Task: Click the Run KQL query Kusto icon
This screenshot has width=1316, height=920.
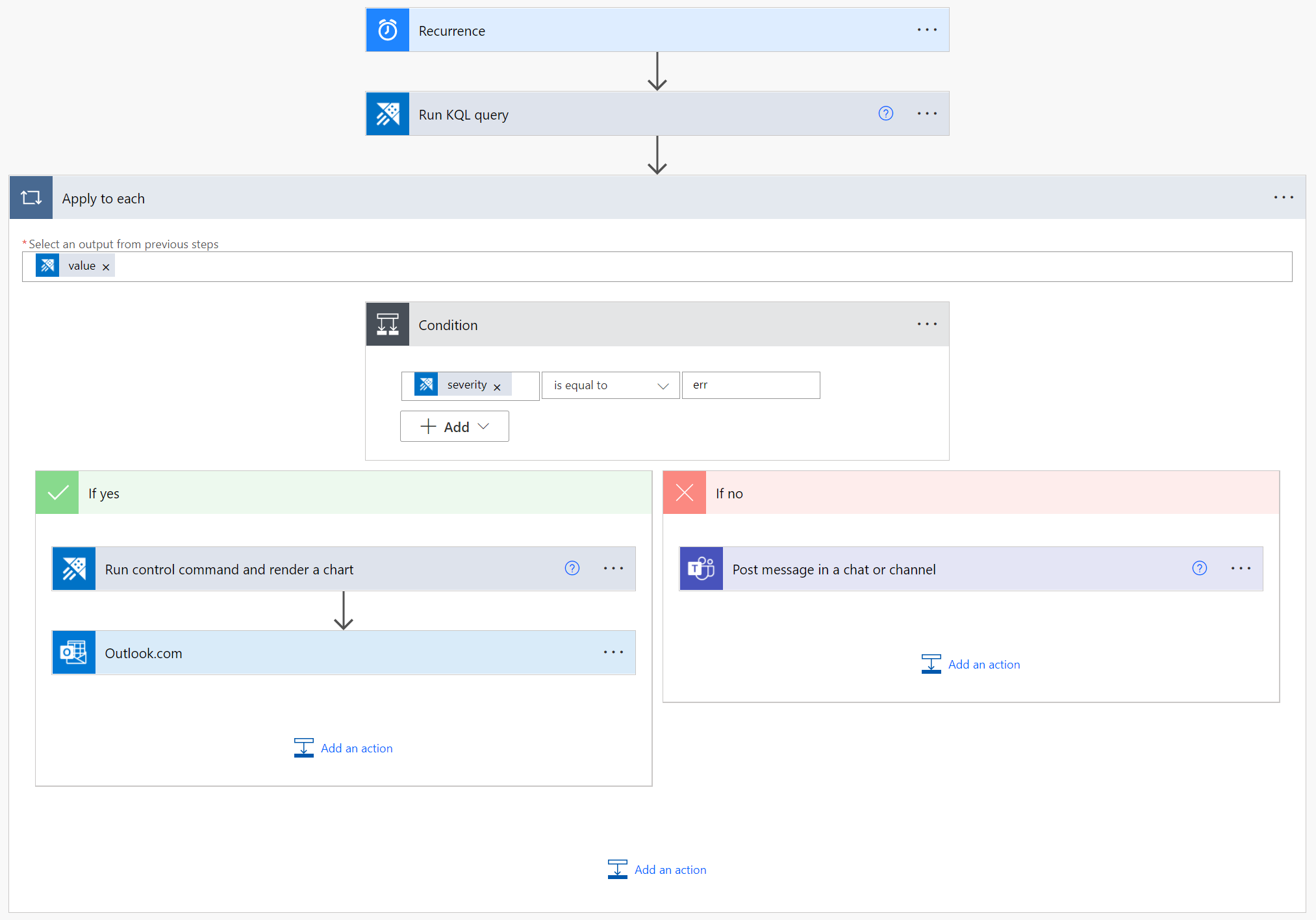Action: pos(388,114)
